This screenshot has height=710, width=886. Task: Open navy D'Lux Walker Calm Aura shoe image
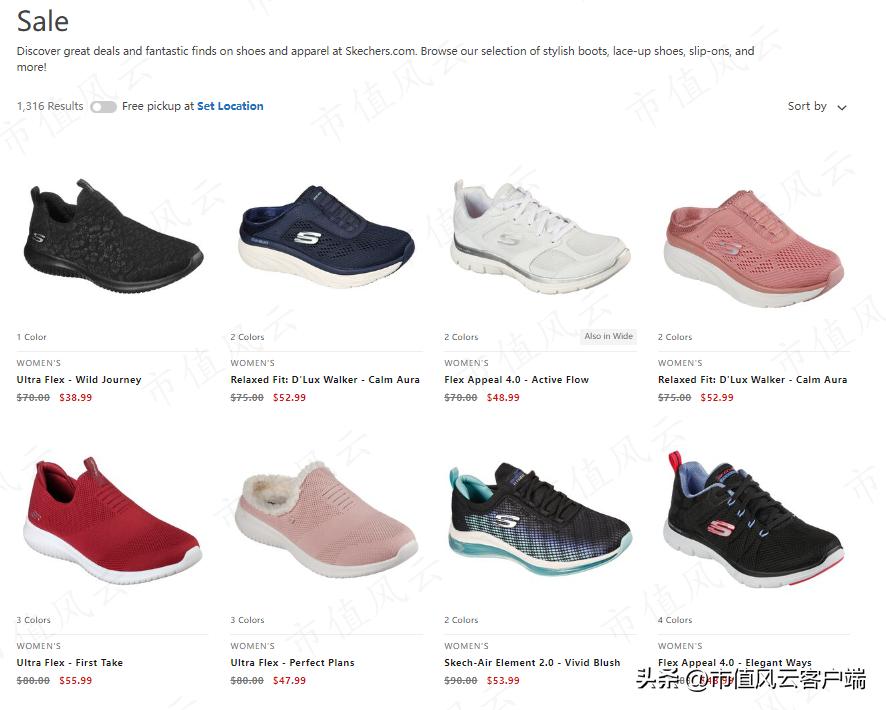[327, 238]
